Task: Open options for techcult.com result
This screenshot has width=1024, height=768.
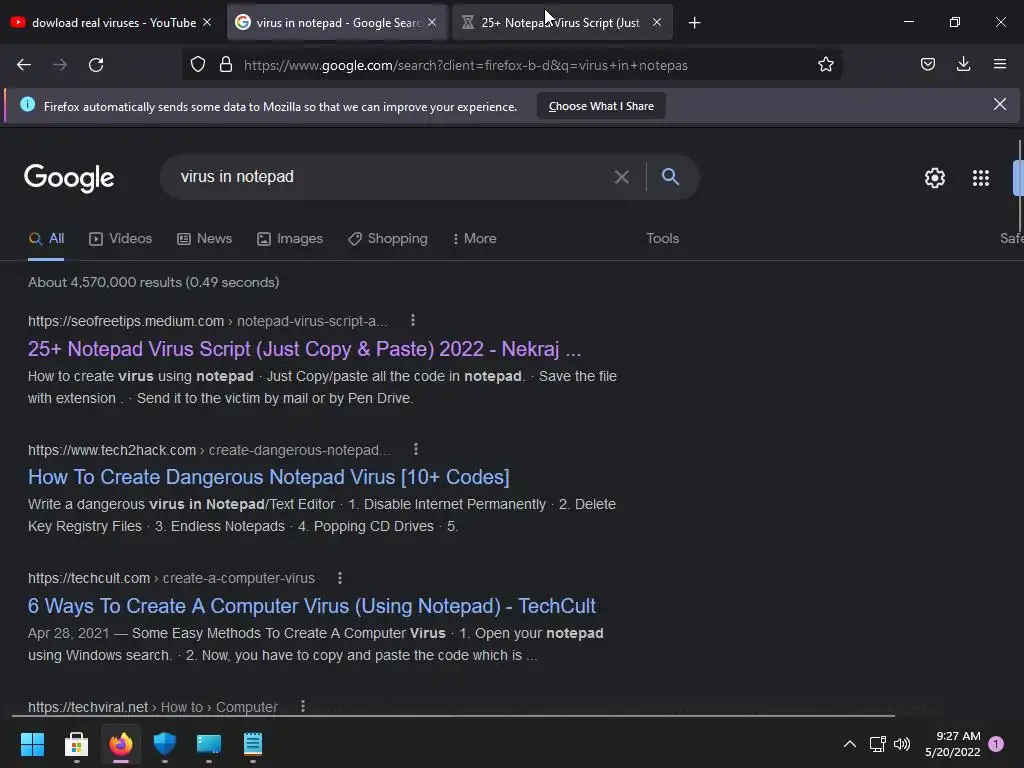Action: [x=340, y=578]
